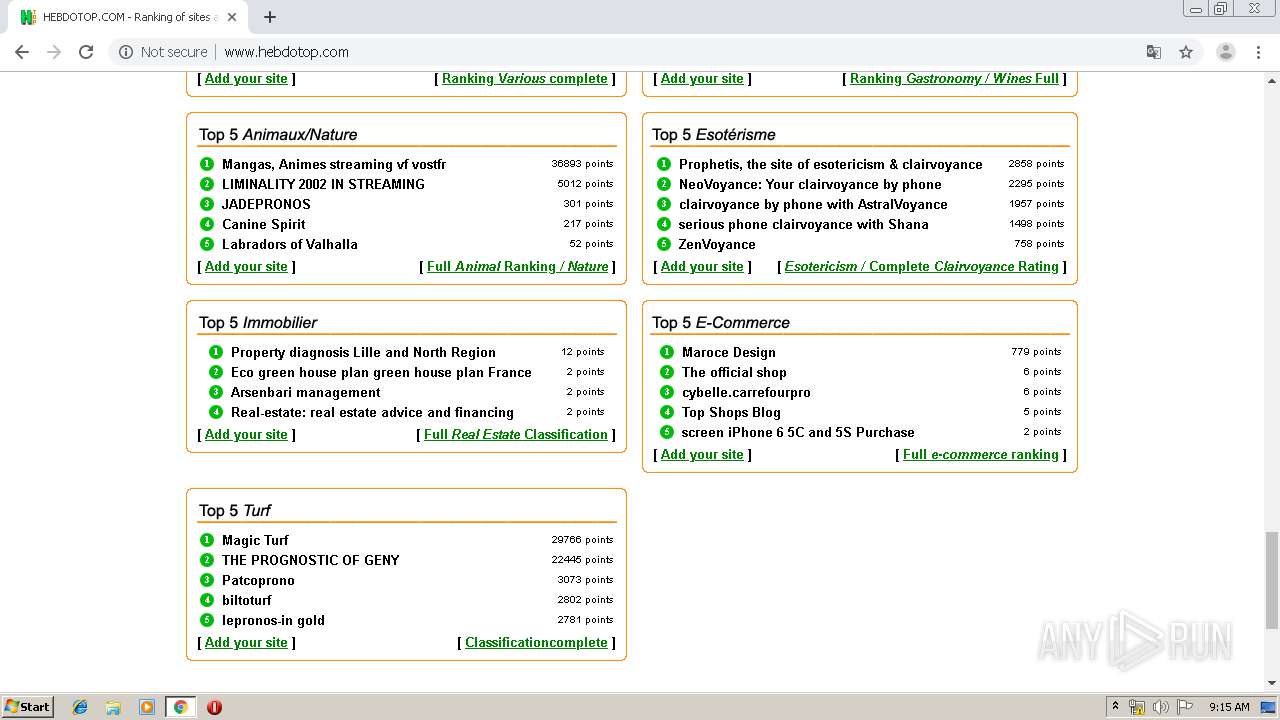This screenshot has width=1280, height=720.
Task: Open the Maroce Design entry
Action: (729, 352)
